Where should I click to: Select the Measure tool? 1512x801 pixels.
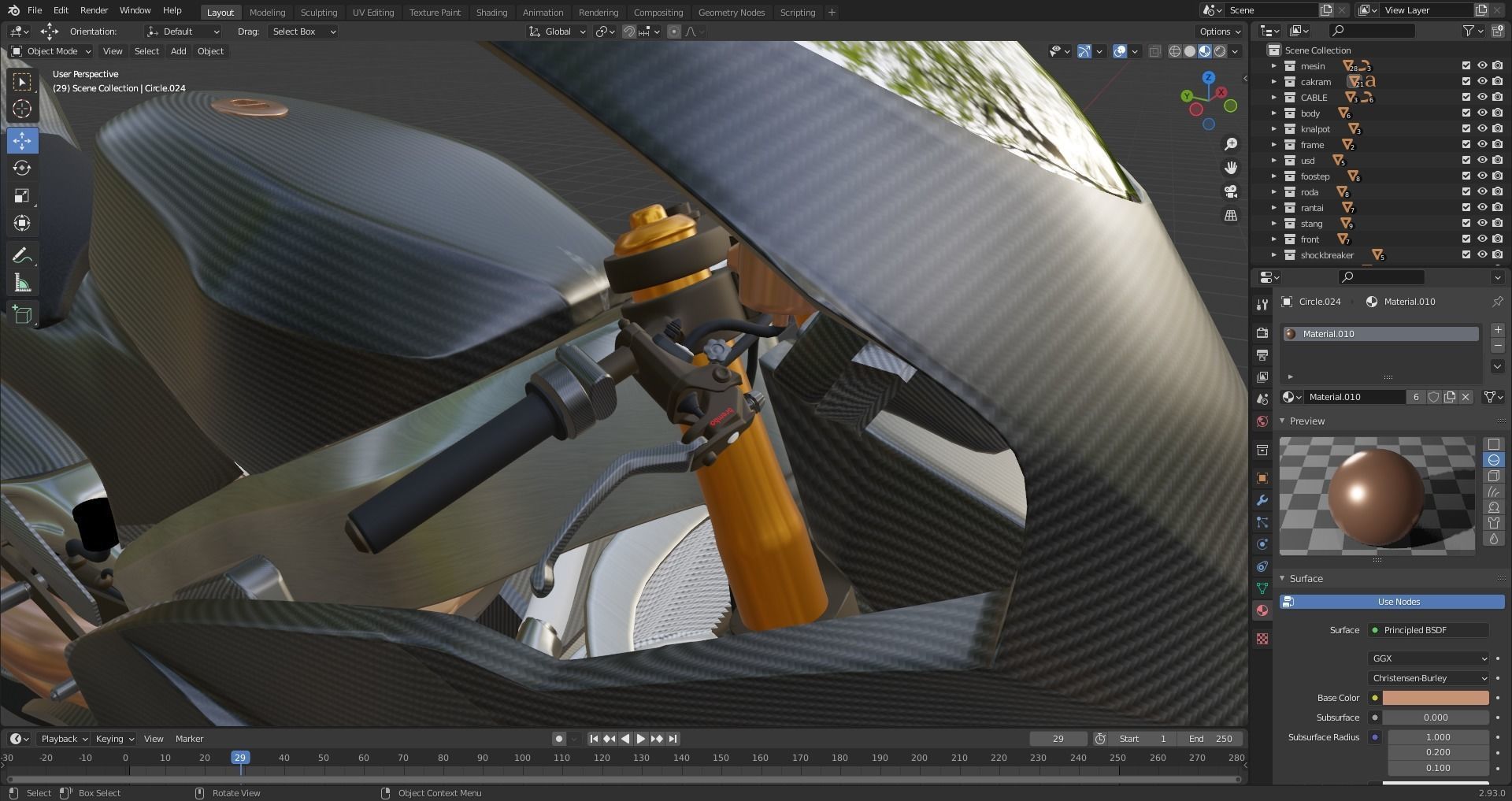click(22, 284)
